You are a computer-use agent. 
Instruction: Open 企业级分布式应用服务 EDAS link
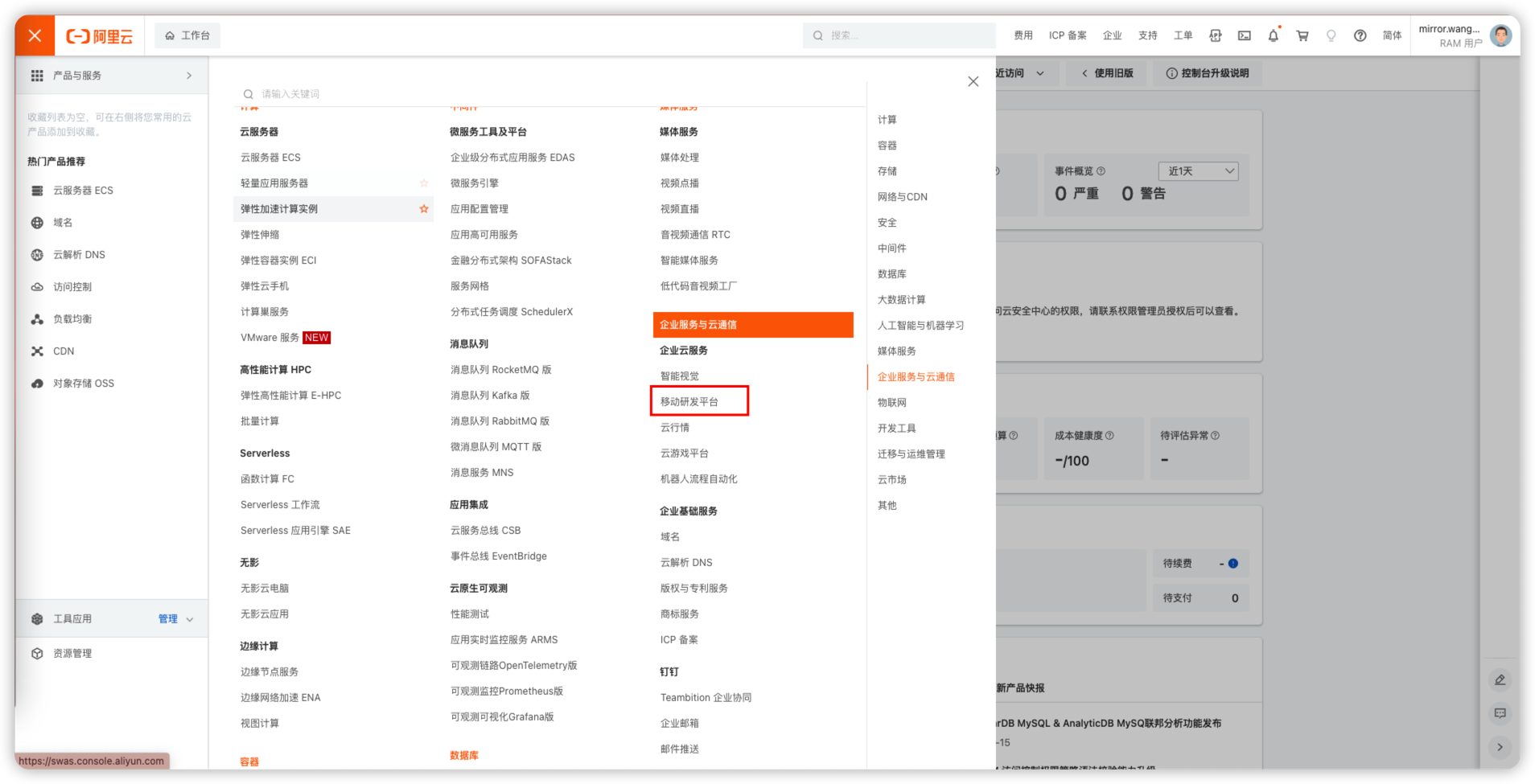click(512, 158)
